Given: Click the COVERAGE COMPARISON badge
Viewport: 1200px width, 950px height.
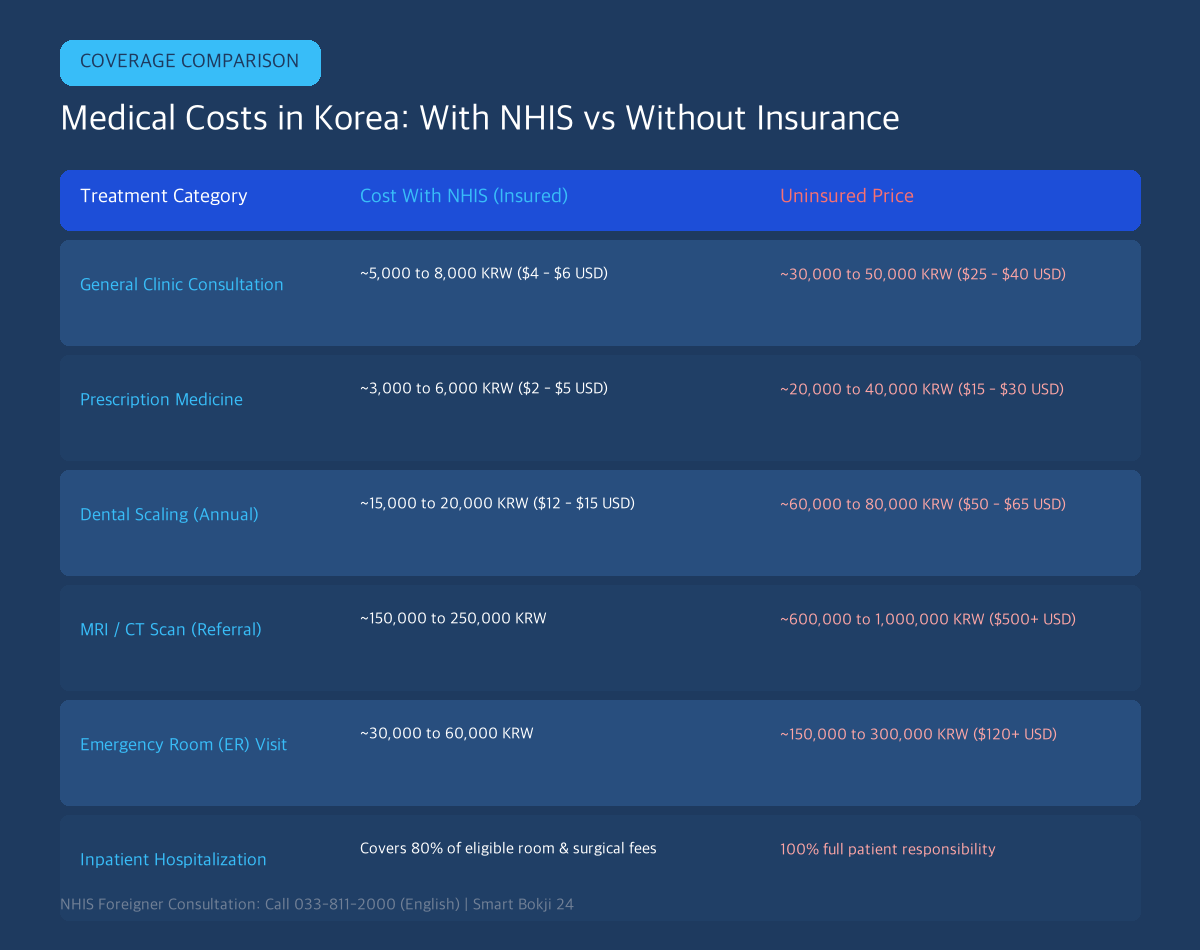Looking at the screenshot, I should 190,62.
